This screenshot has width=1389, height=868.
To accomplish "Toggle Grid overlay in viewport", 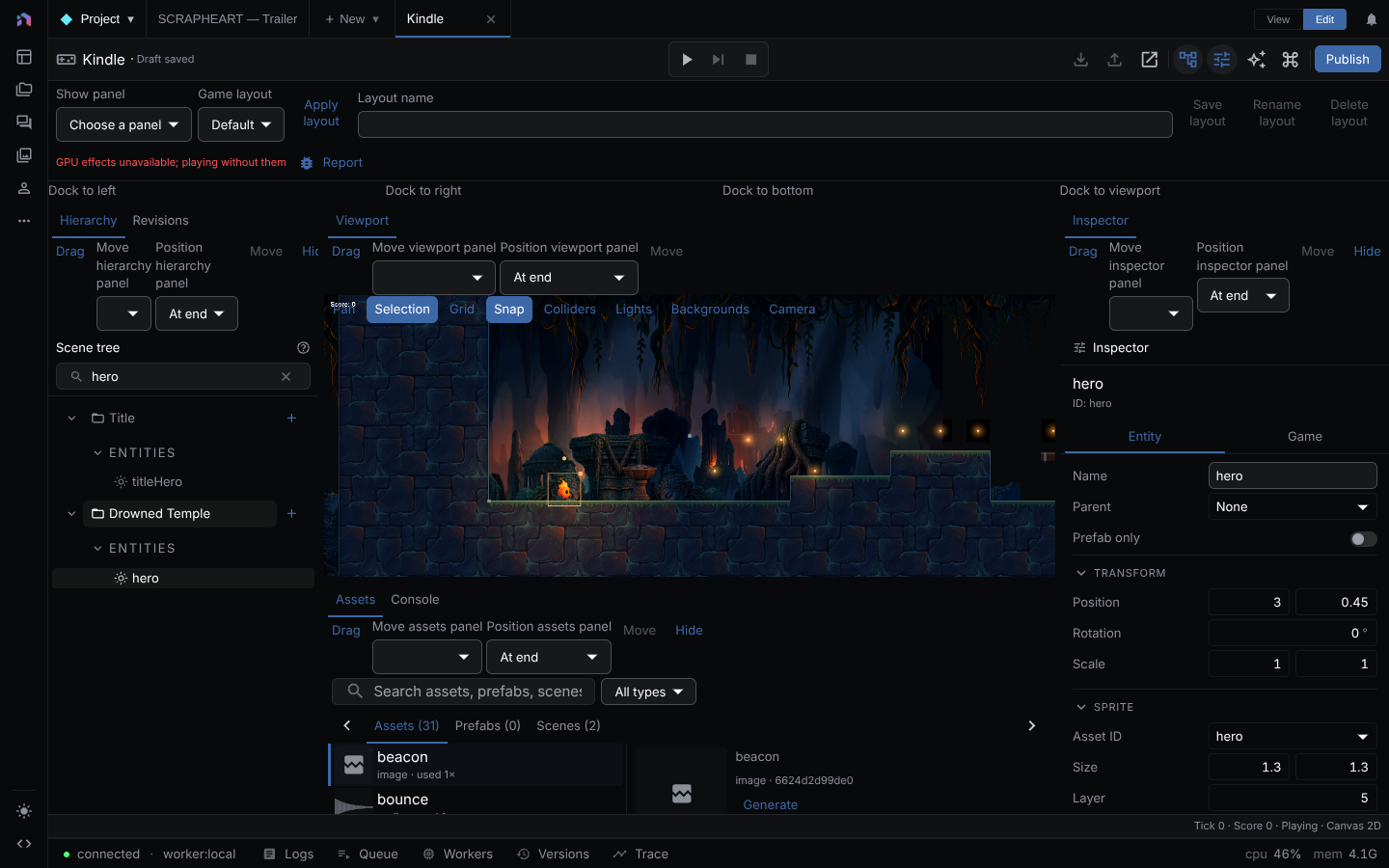I will [462, 310].
